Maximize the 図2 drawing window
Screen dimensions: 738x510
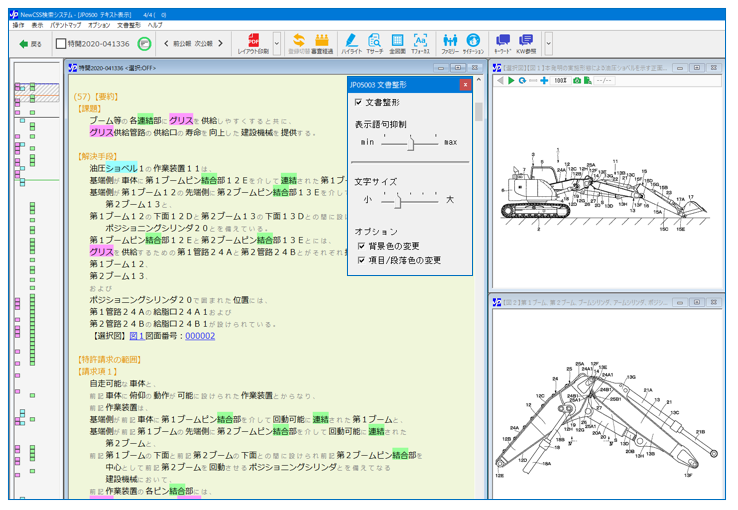pyautogui.click(x=697, y=303)
